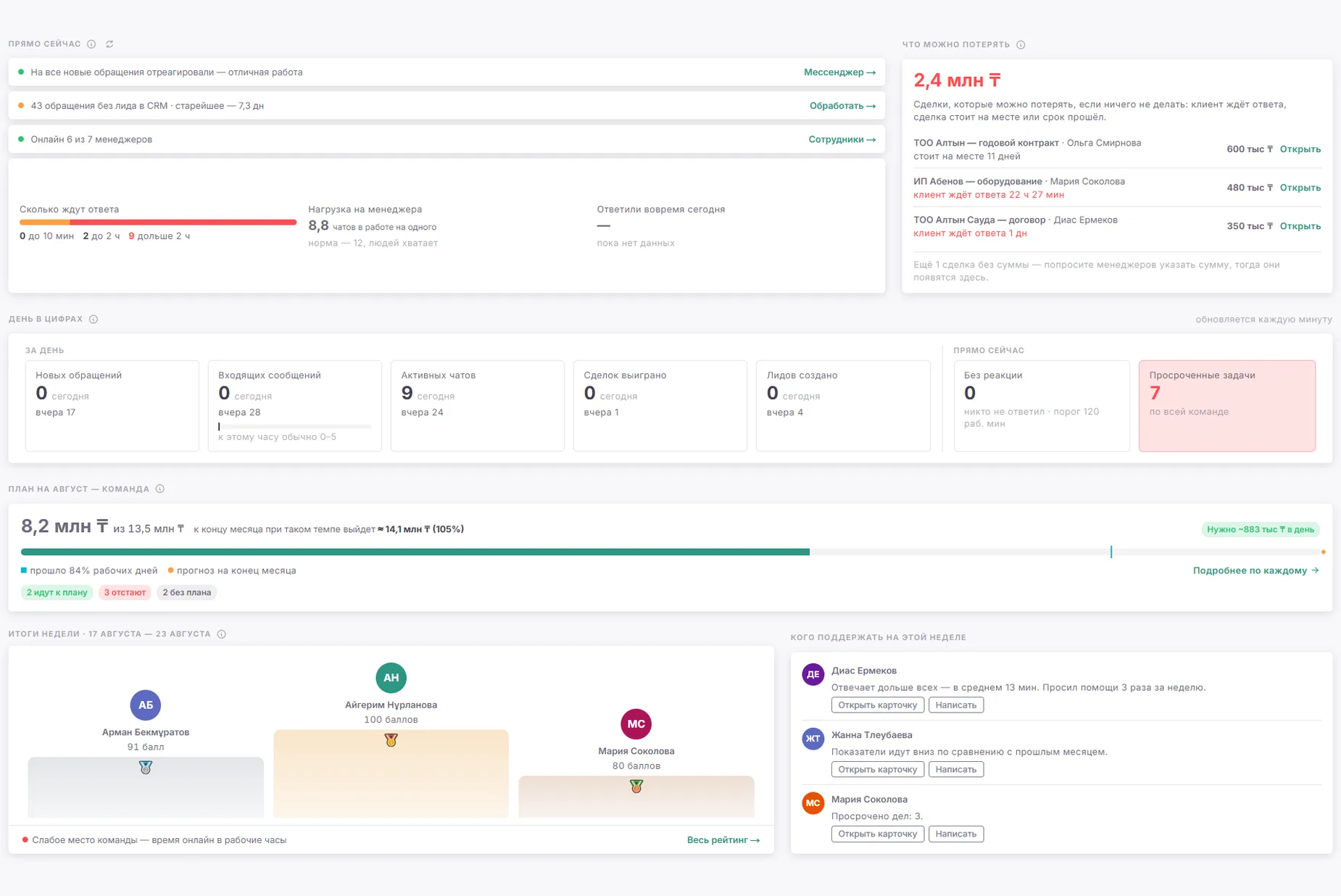This screenshot has height=896, width=1341.
Task: Open the ИП Абенов оборудование deal
Action: [x=1300, y=188]
